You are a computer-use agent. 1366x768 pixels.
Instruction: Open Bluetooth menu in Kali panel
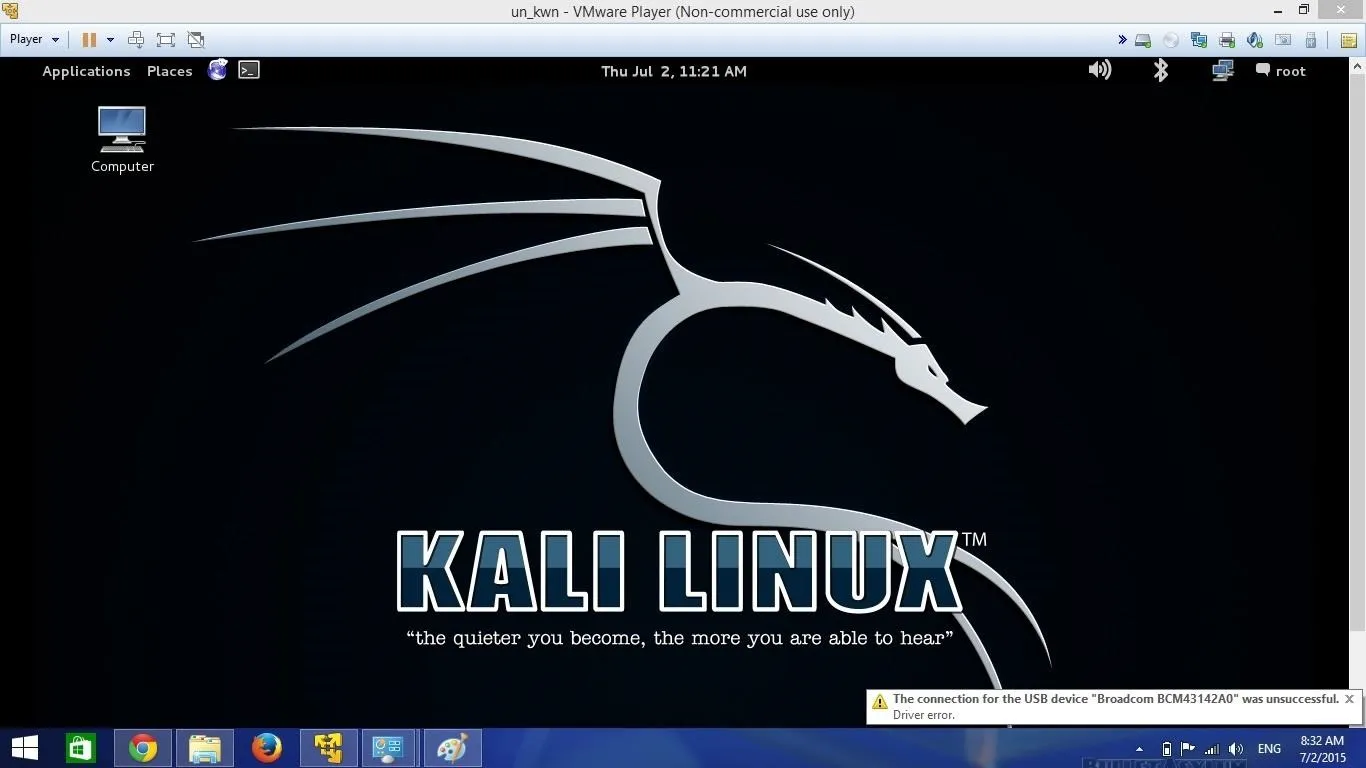pos(1160,70)
